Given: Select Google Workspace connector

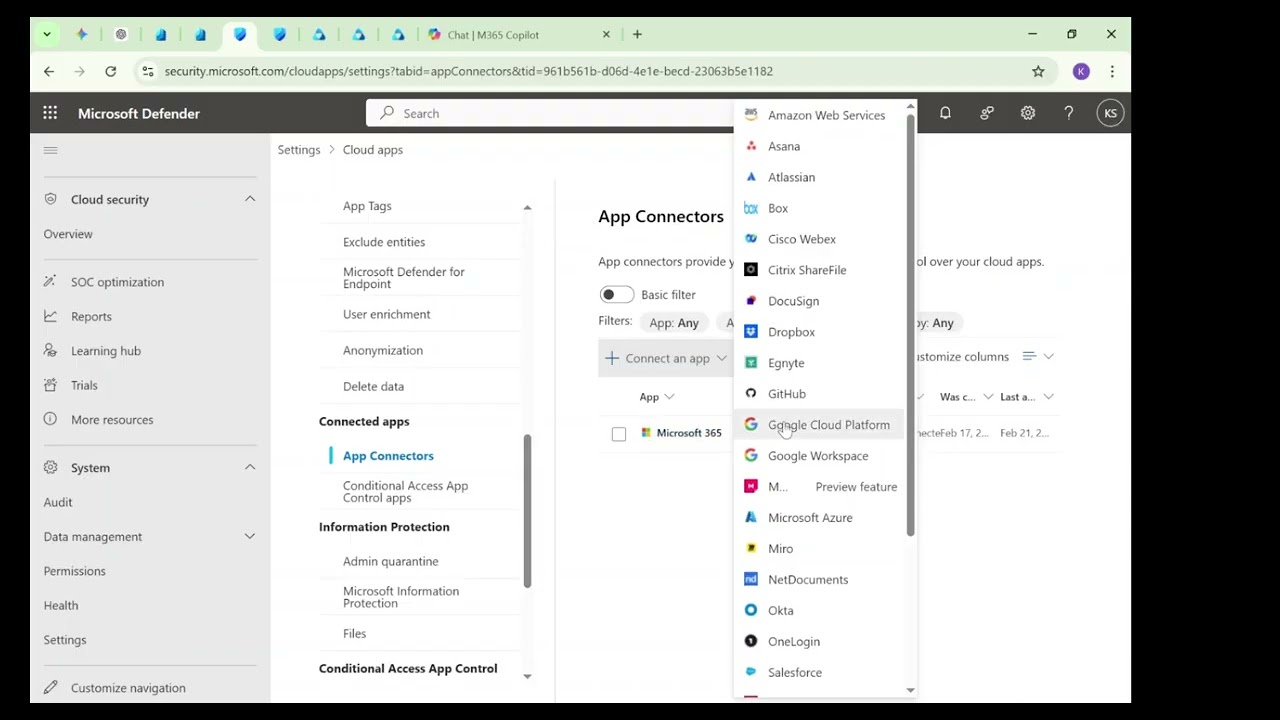Looking at the screenshot, I should click(818, 456).
